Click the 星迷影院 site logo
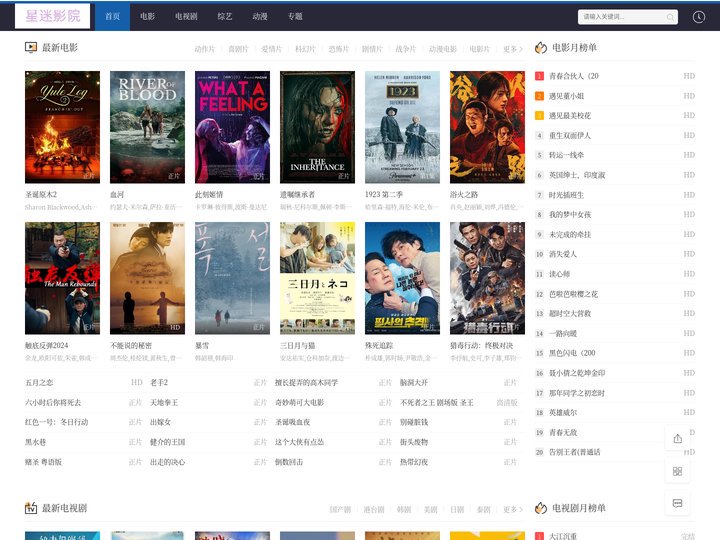720x540 pixels. 52,16
